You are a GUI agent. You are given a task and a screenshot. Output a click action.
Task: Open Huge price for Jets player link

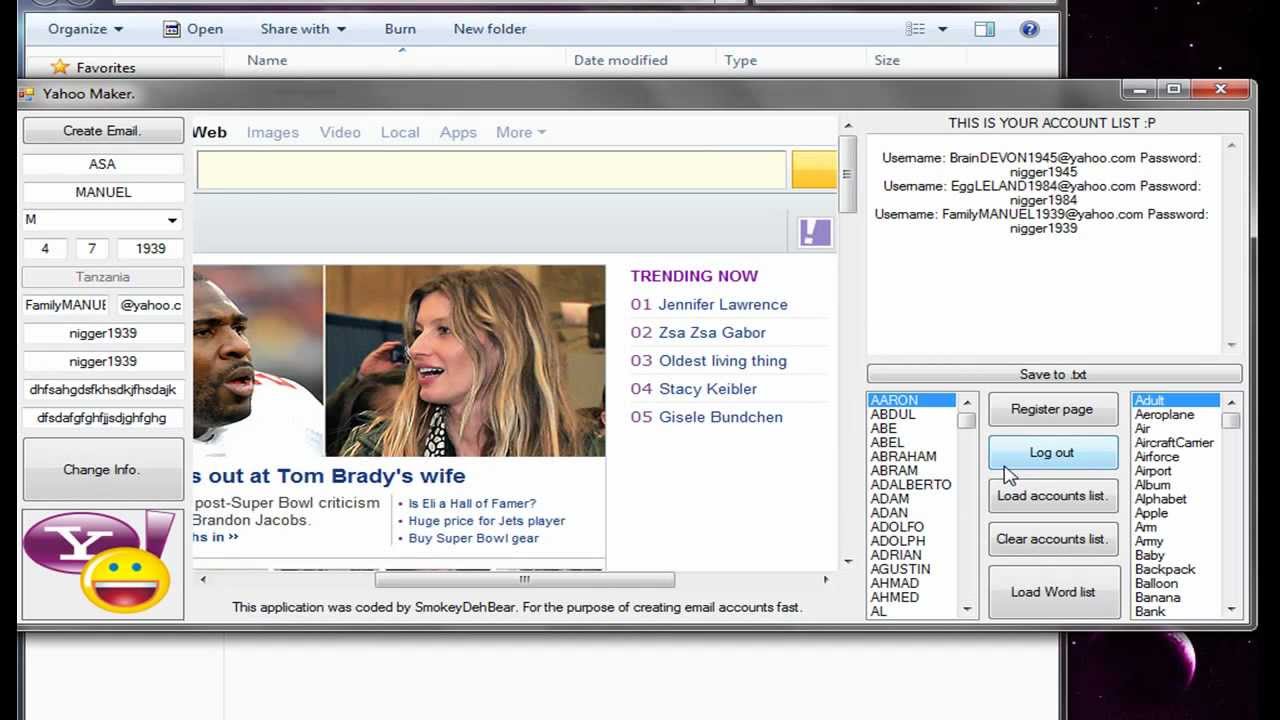(487, 521)
